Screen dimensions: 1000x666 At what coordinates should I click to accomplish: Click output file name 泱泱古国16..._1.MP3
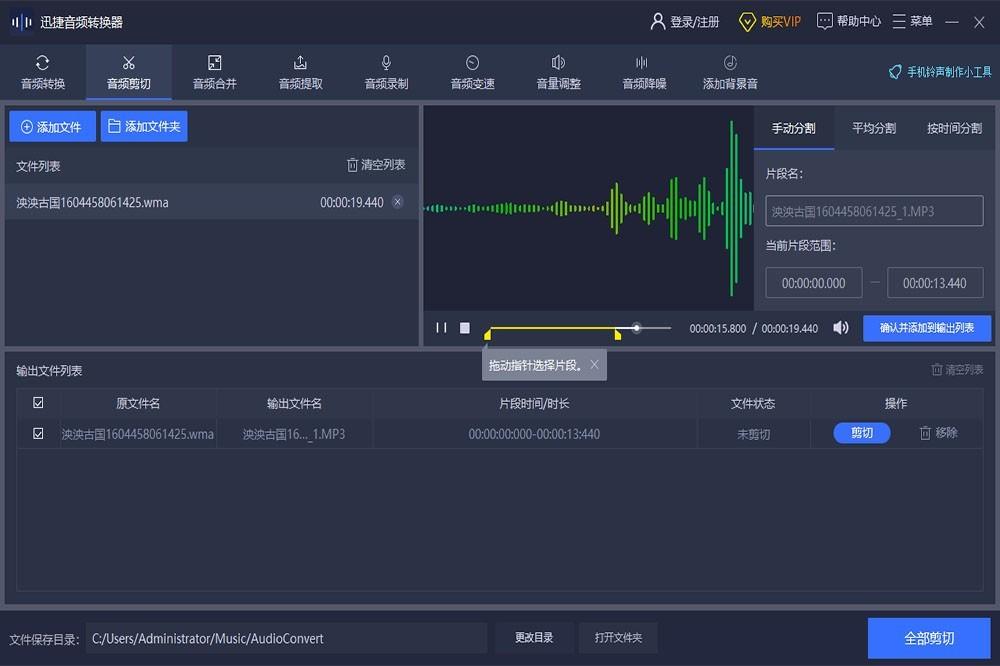[x=294, y=434]
